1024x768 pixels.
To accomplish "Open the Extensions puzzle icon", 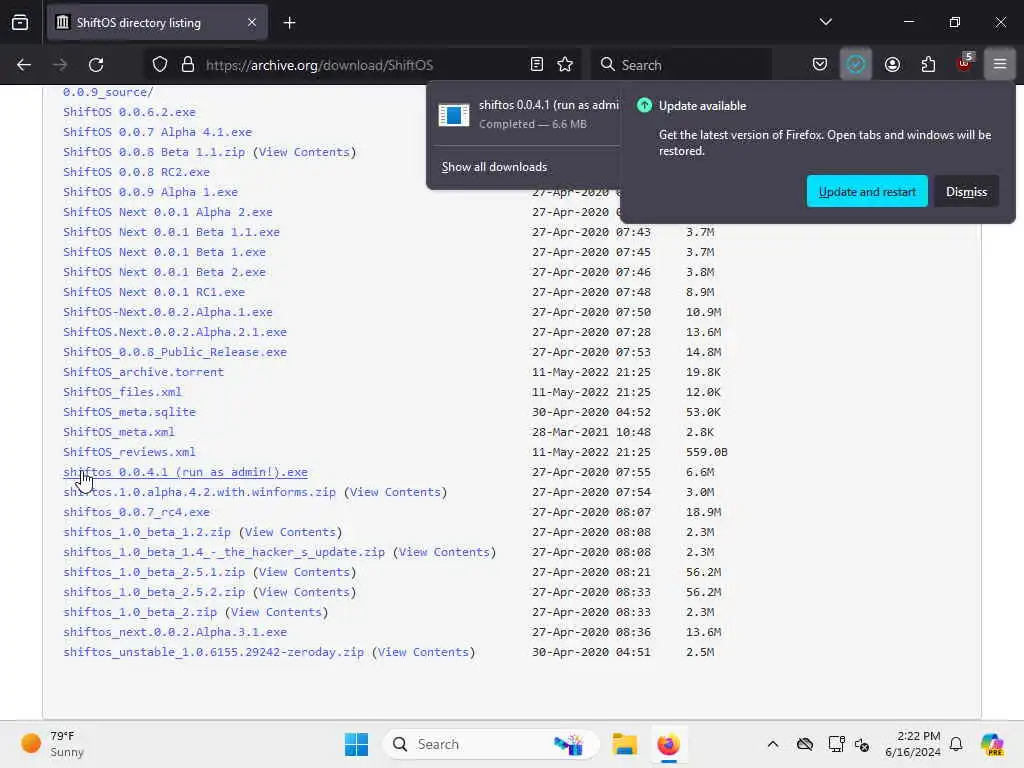I will coord(928,65).
